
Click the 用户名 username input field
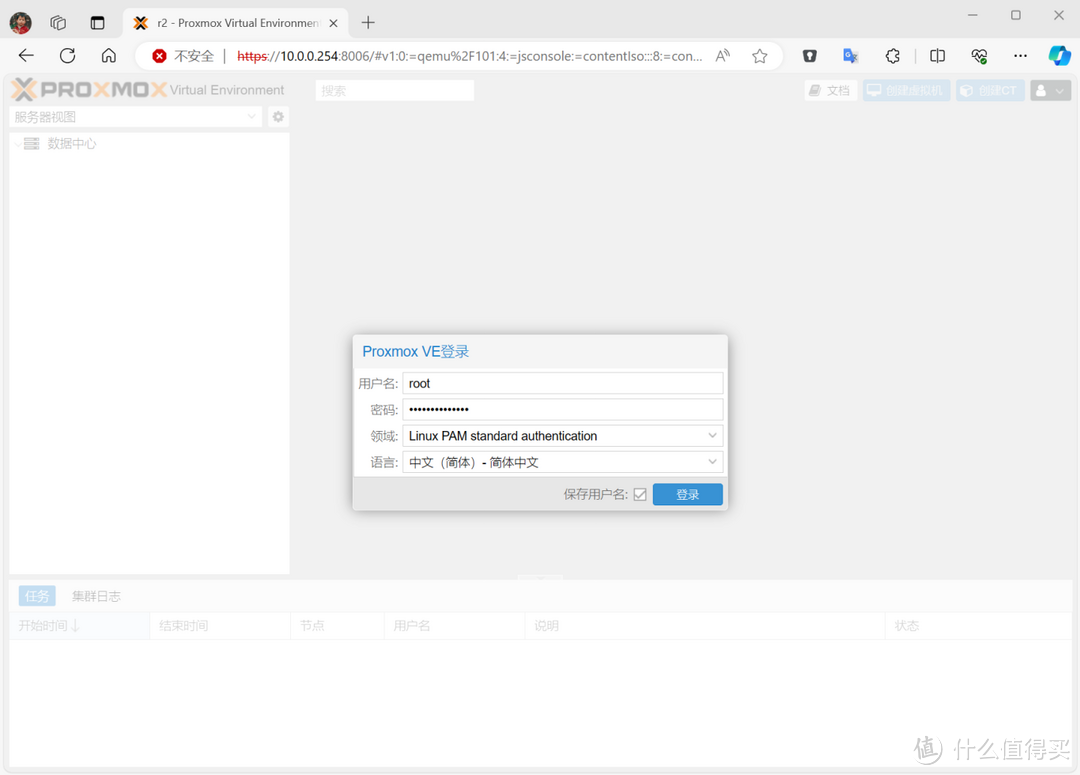click(562, 383)
